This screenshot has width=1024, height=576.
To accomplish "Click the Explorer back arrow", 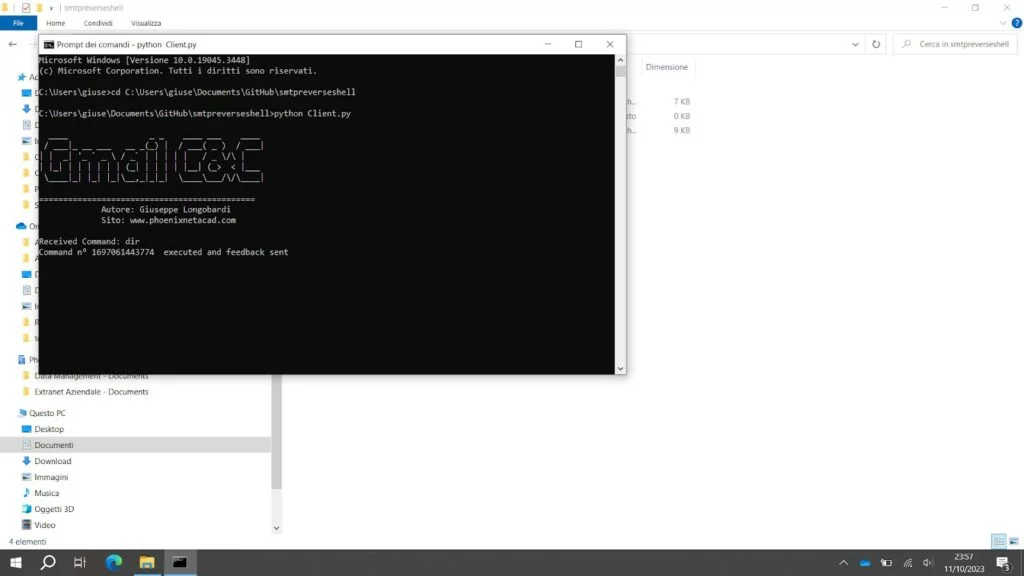I will coord(12,44).
